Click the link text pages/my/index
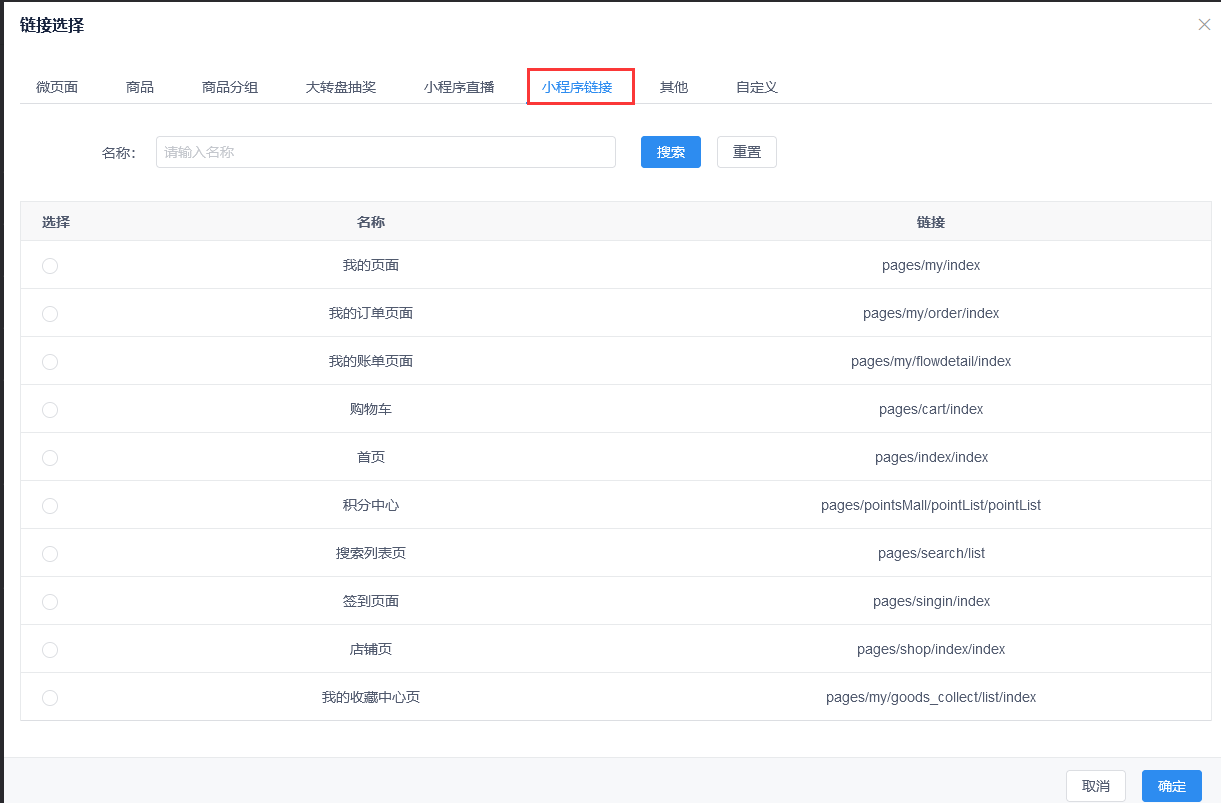The height and width of the screenshot is (803, 1221). click(x=931, y=265)
